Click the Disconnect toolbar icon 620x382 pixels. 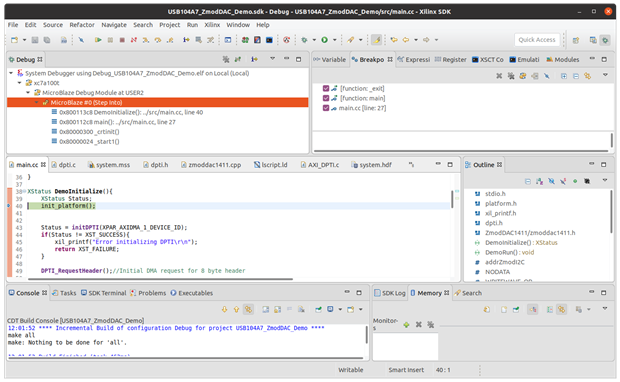tap(134, 40)
